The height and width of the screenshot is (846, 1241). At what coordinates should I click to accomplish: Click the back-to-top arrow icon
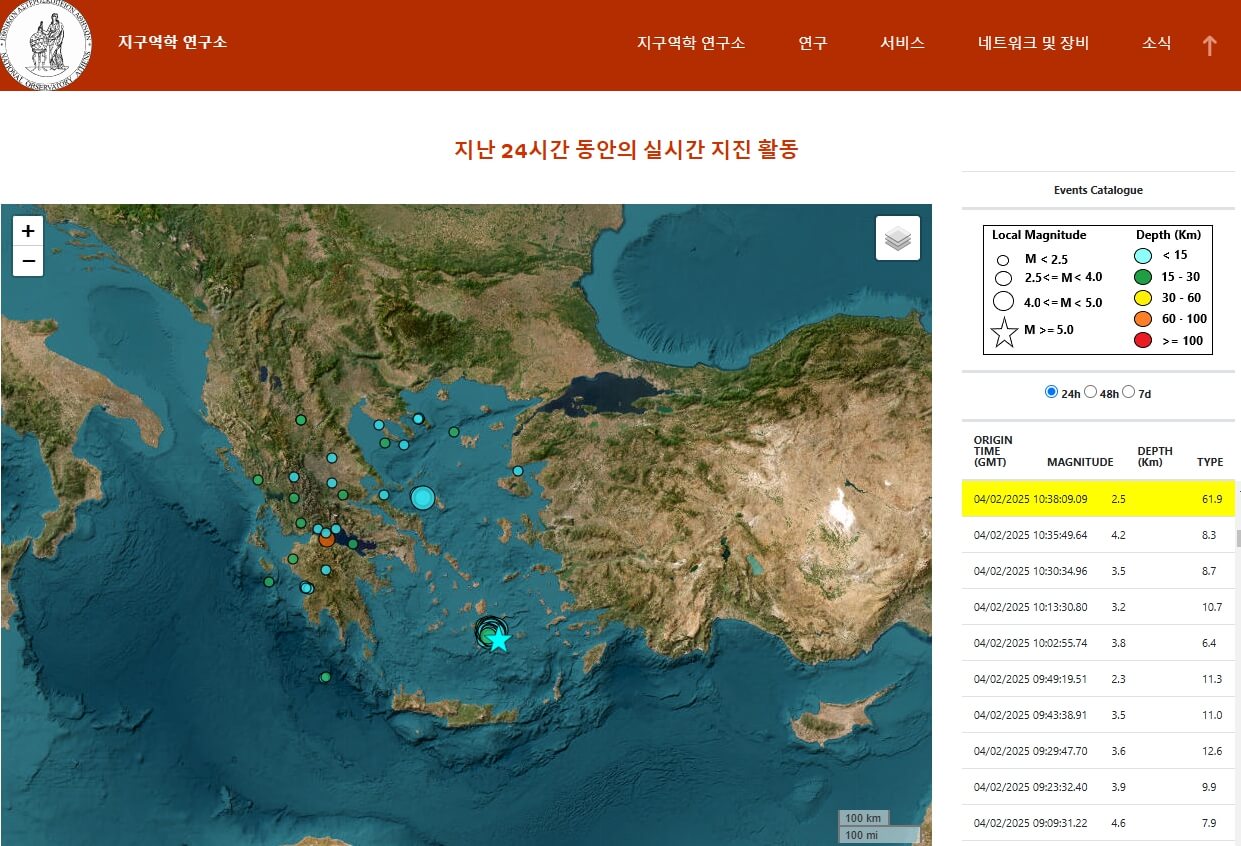coord(1209,45)
